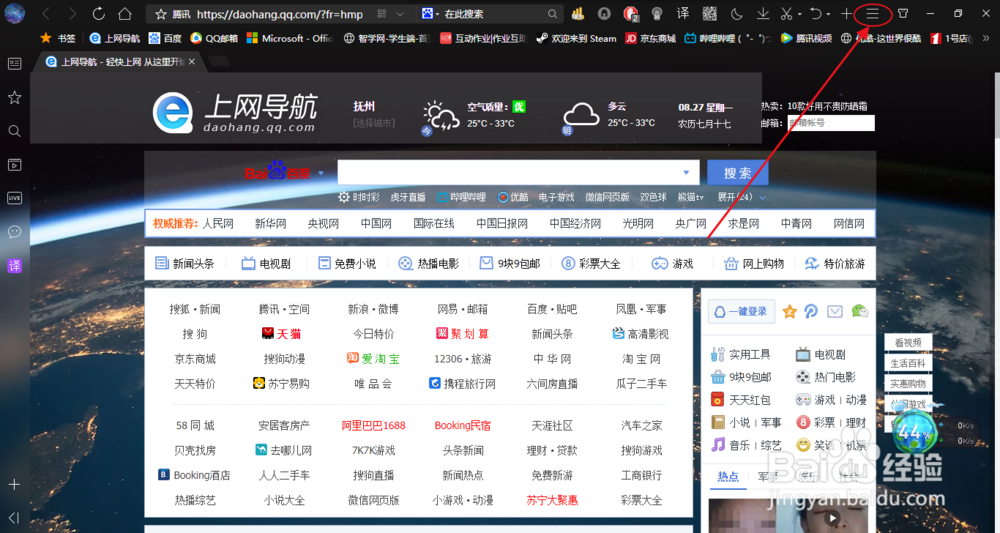Click the WeChat icon in the login panel
The image size is (1000, 533).
(x=860, y=310)
